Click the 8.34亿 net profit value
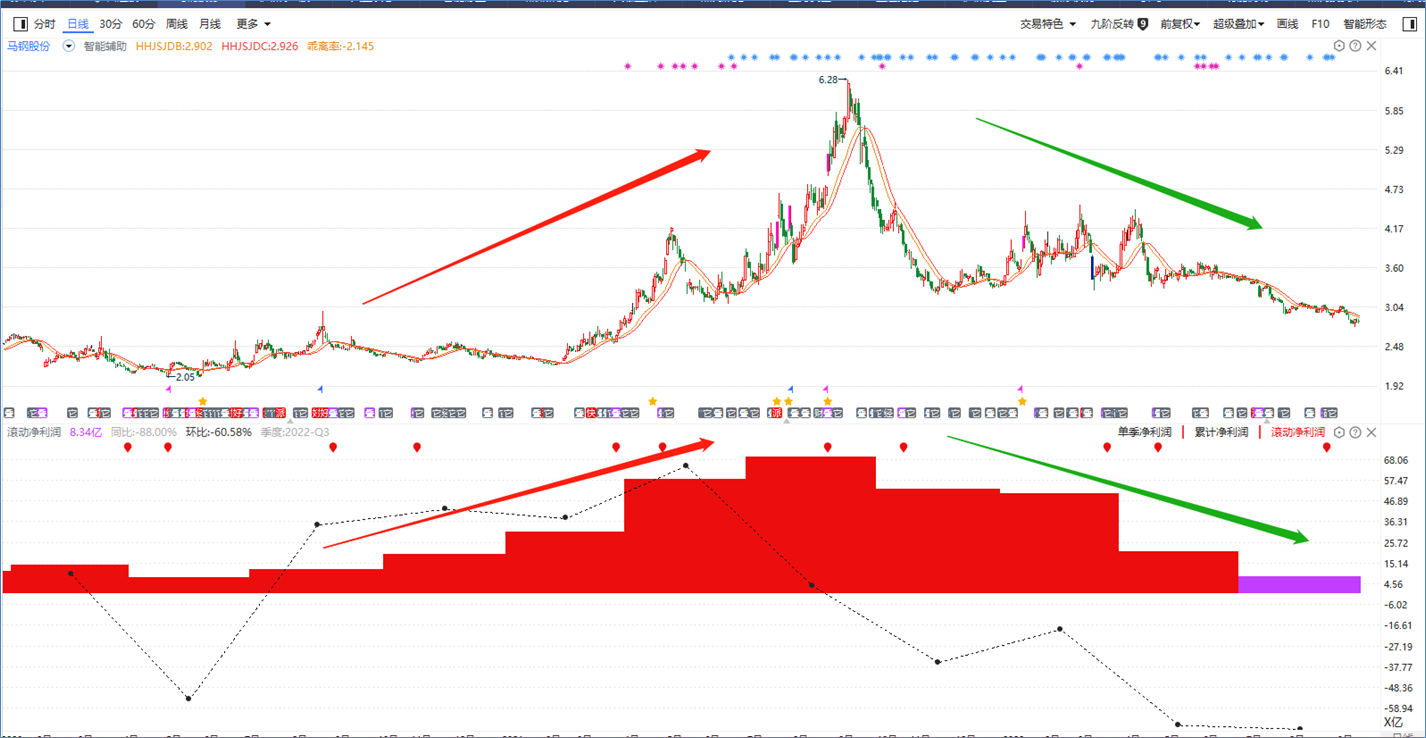 [x=86, y=433]
